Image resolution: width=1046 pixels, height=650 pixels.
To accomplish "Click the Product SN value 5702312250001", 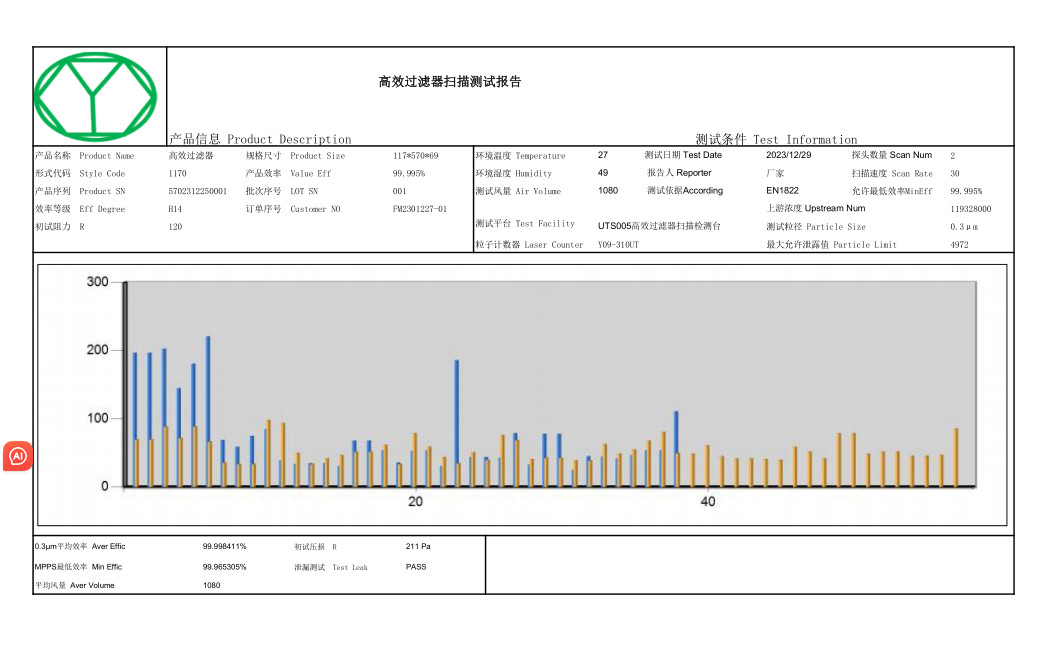I will [197, 191].
